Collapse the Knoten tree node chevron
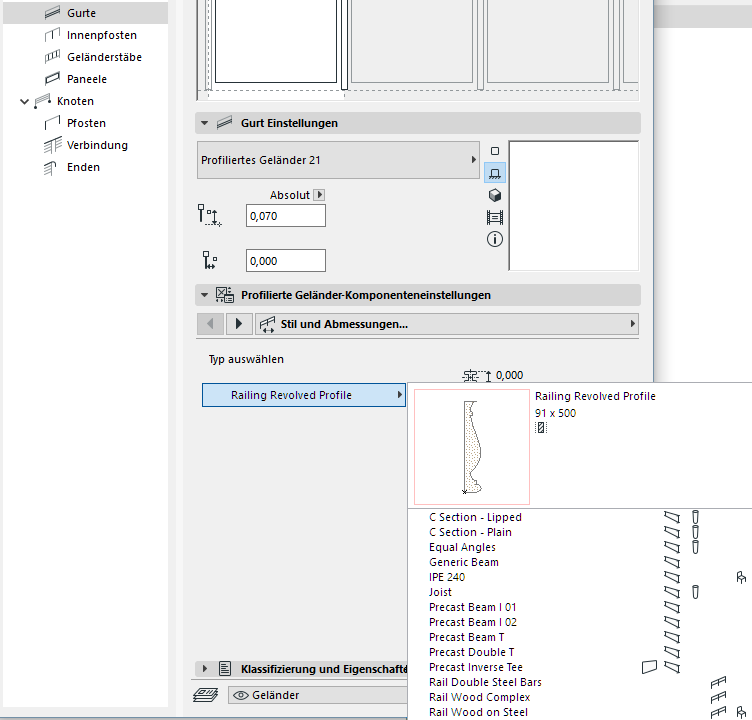Viewport: 752px width, 720px height. pos(24,101)
